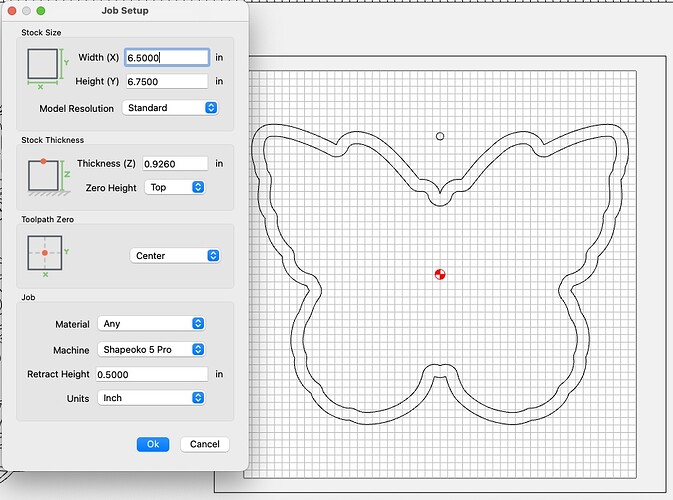Open the Zero Height dropdown
This screenshot has width=673, height=500.
(x=175, y=187)
